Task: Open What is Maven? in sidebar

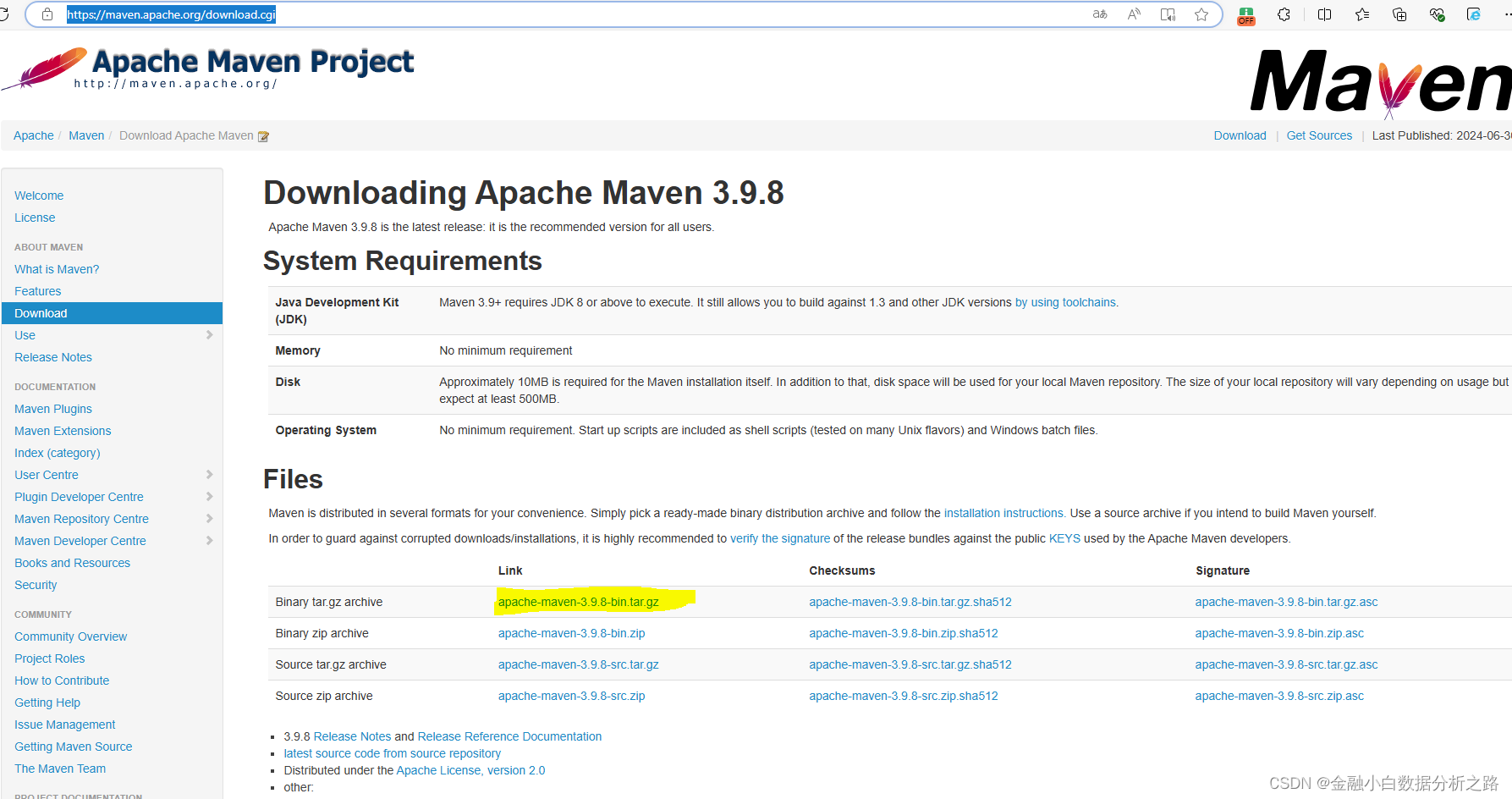Action: [57, 269]
